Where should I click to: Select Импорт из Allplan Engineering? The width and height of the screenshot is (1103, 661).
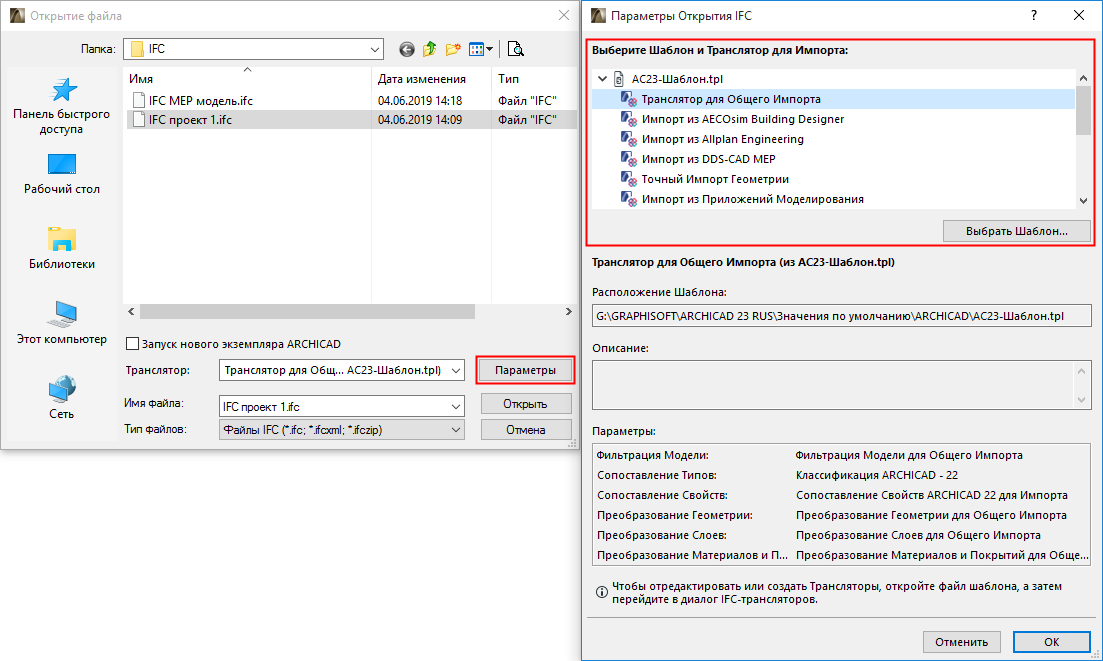click(x=722, y=139)
